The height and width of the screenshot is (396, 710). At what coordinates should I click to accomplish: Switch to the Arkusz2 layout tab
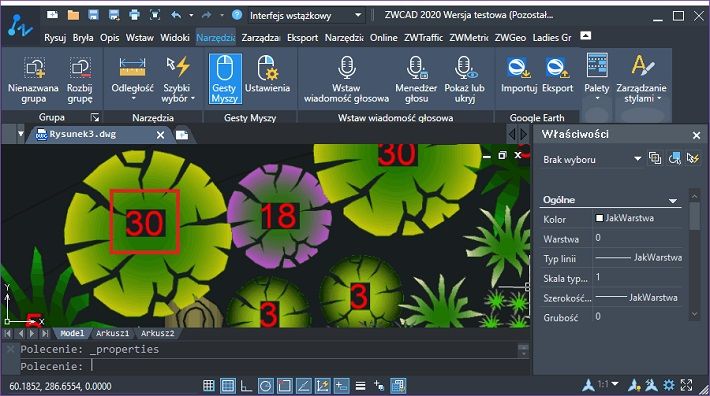coord(157,333)
